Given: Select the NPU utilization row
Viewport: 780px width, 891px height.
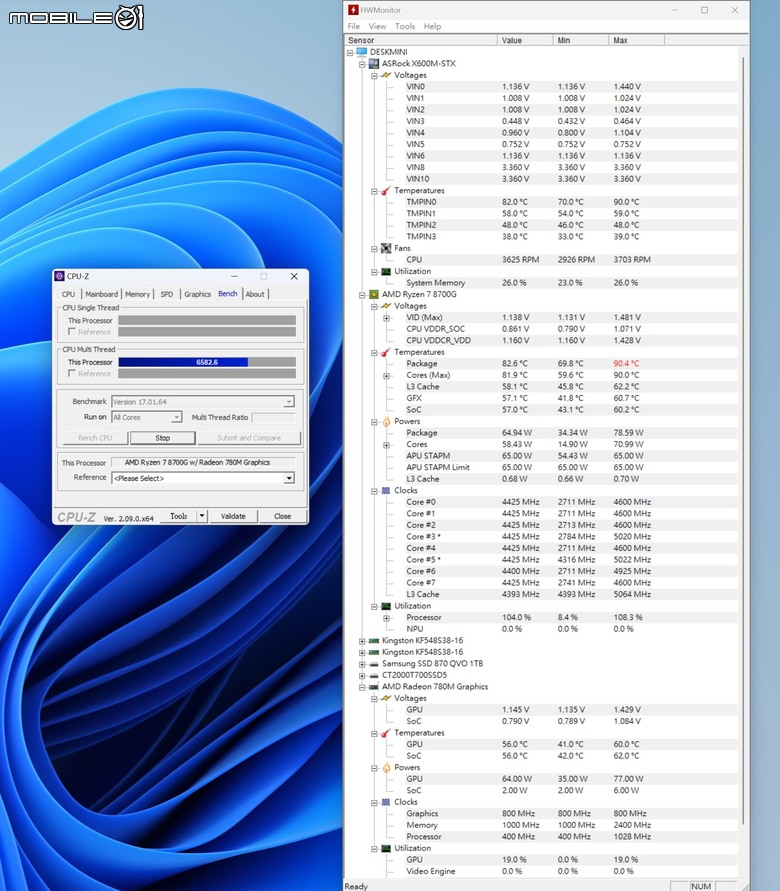Looking at the screenshot, I should pyautogui.click(x=569, y=629).
